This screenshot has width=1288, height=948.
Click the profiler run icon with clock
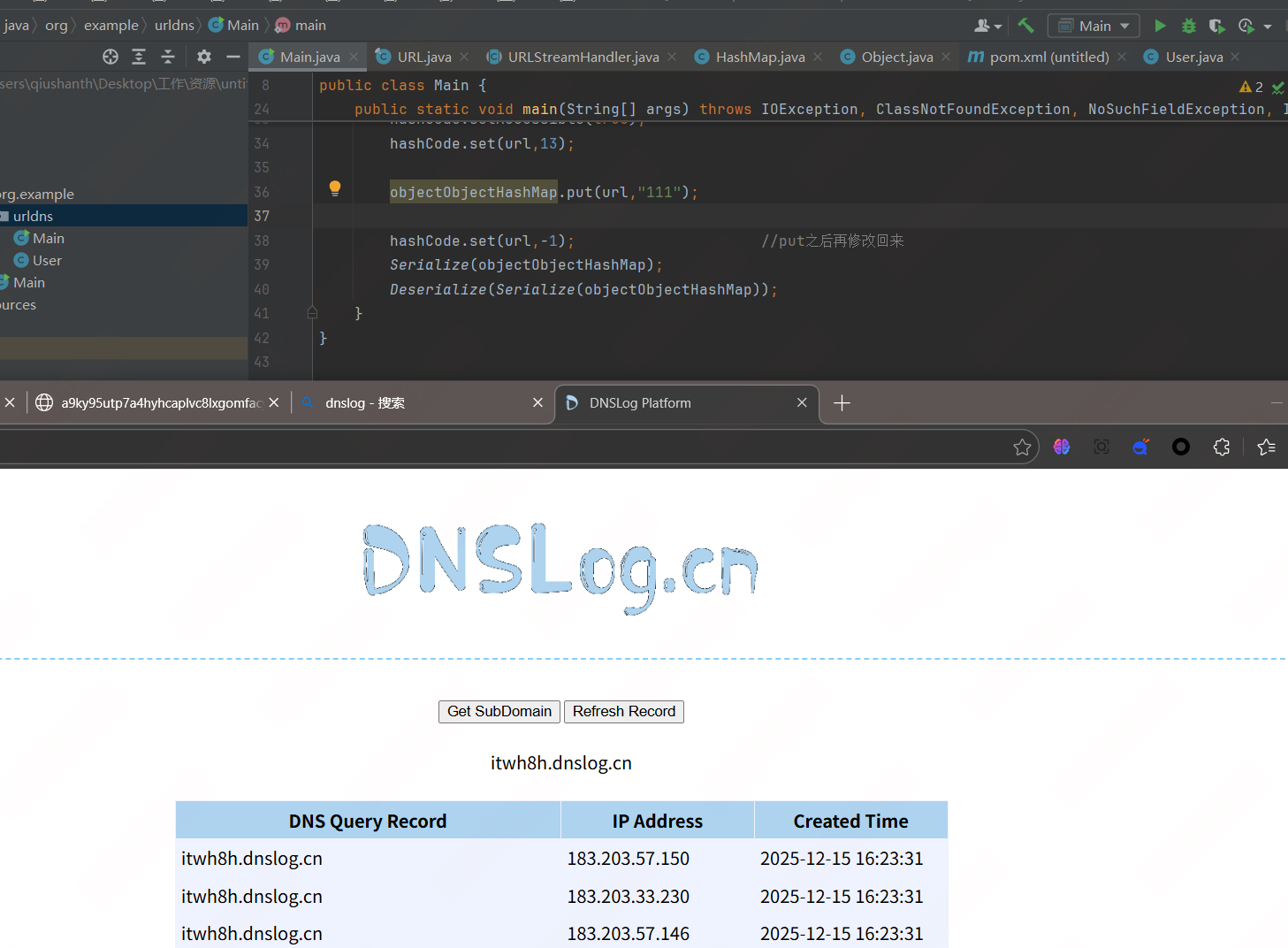tap(1246, 26)
